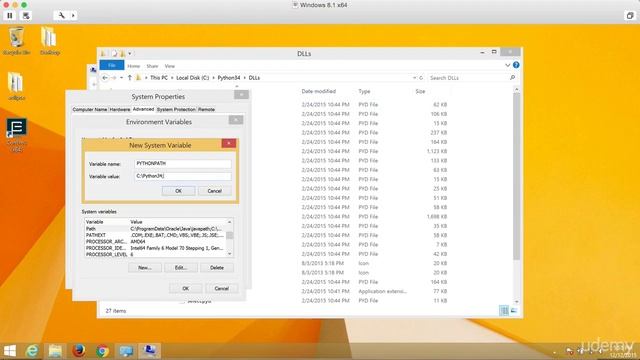The width and height of the screenshot is (640, 360).
Task: Switch to System Protection tab
Action: tap(176, 109)
